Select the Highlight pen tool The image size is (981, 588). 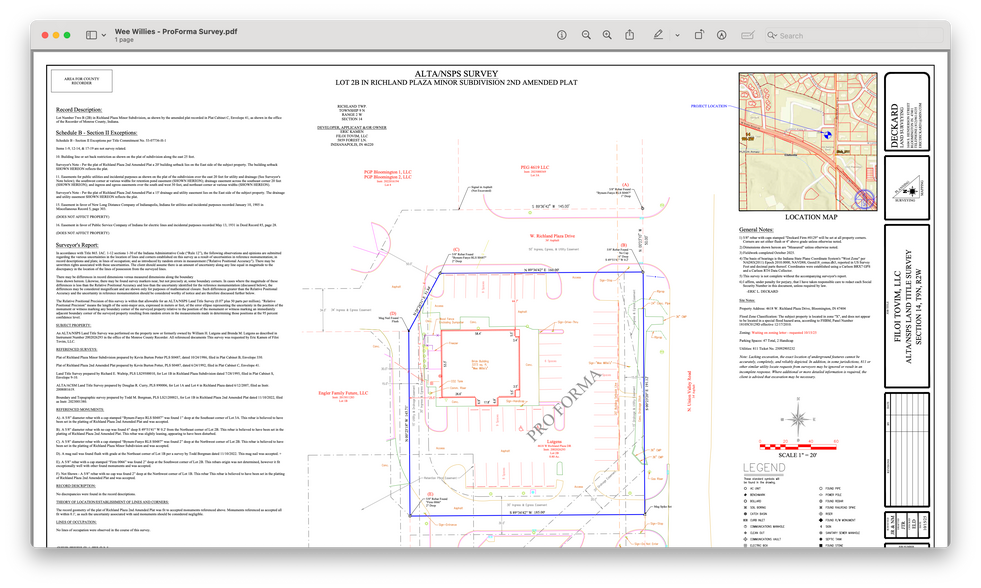[x=657, y=35]
